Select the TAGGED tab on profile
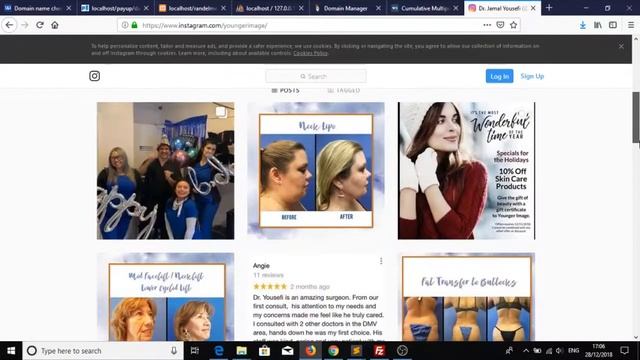 (x=344, y=90)
